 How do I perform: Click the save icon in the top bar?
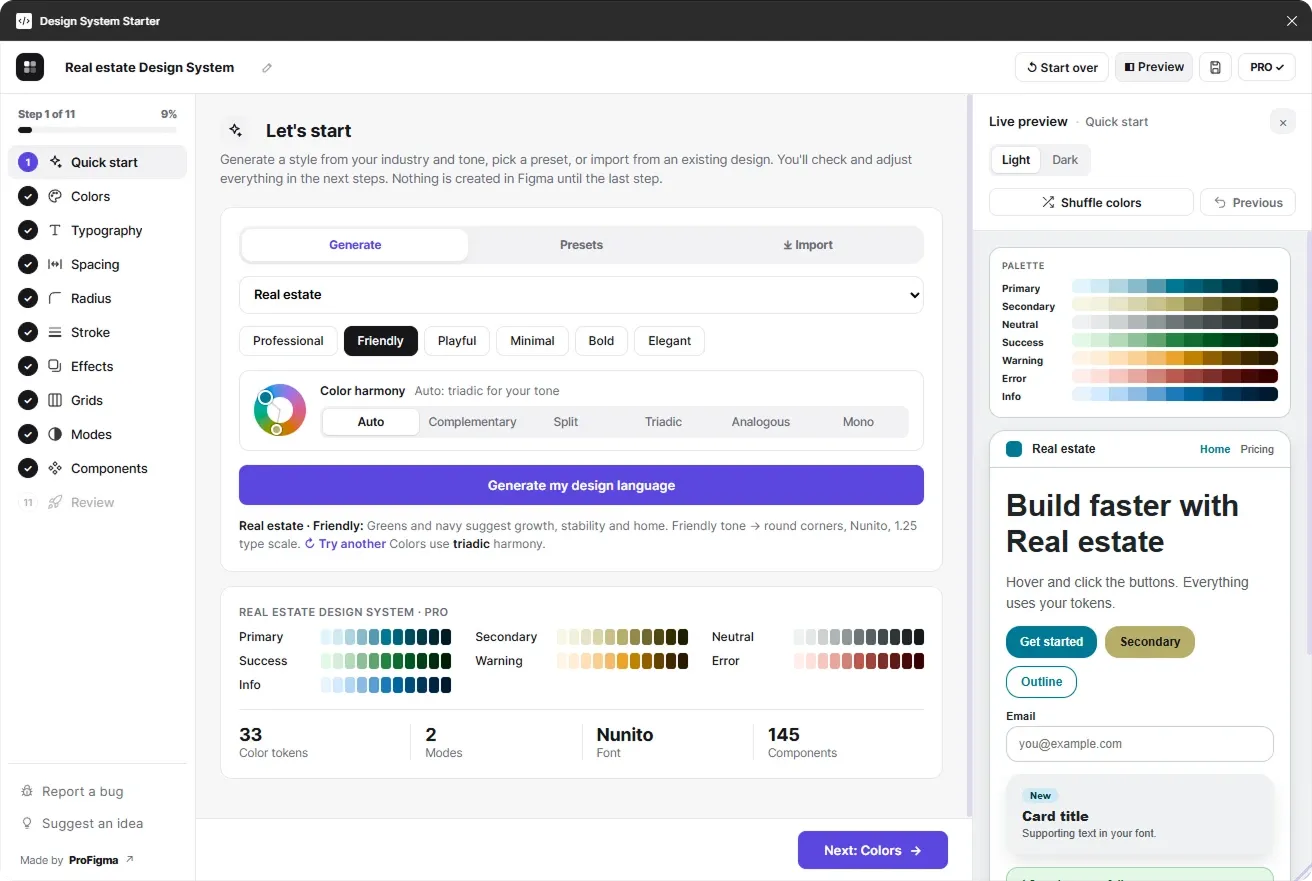click(1215, 67)
